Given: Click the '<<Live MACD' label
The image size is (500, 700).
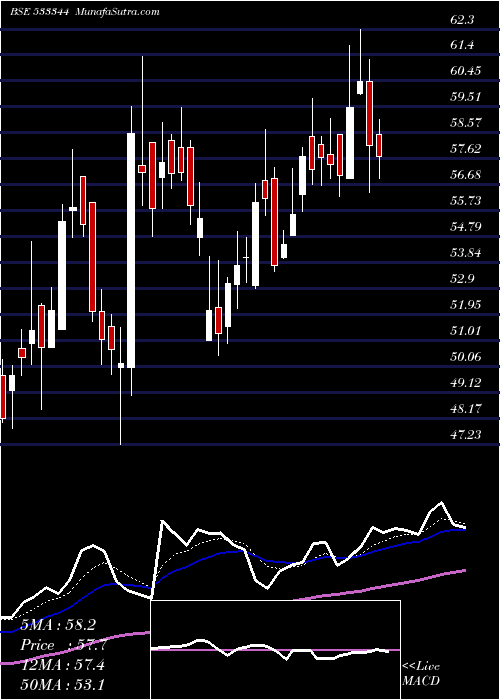Looking at the screenshot, I should [421, 674].
